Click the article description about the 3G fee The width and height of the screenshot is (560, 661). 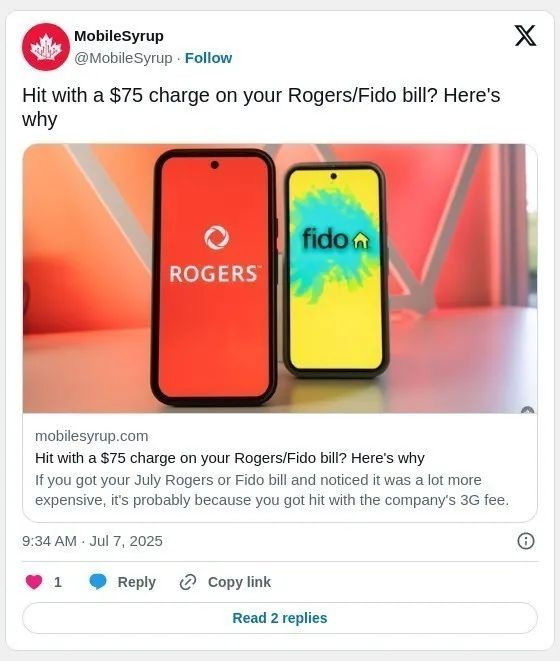[x=272, y=490]
